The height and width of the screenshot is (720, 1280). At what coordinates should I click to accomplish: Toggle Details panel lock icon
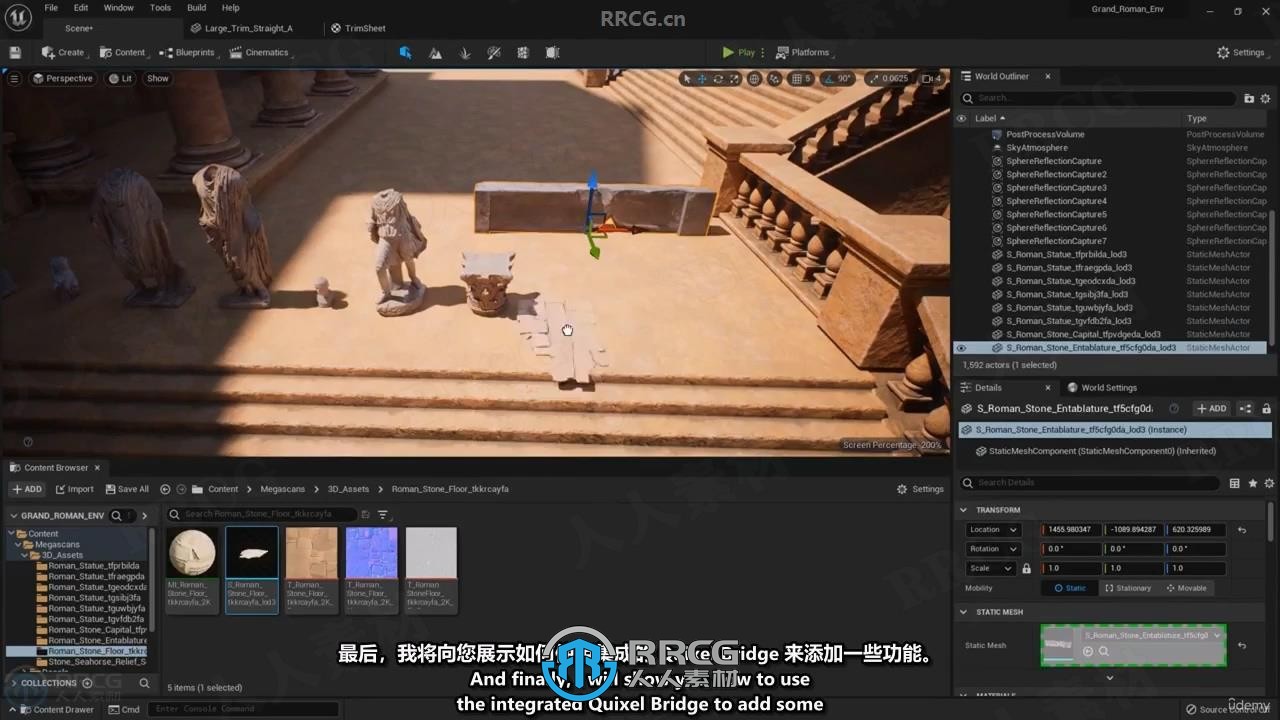click(x=1266, y=409)
